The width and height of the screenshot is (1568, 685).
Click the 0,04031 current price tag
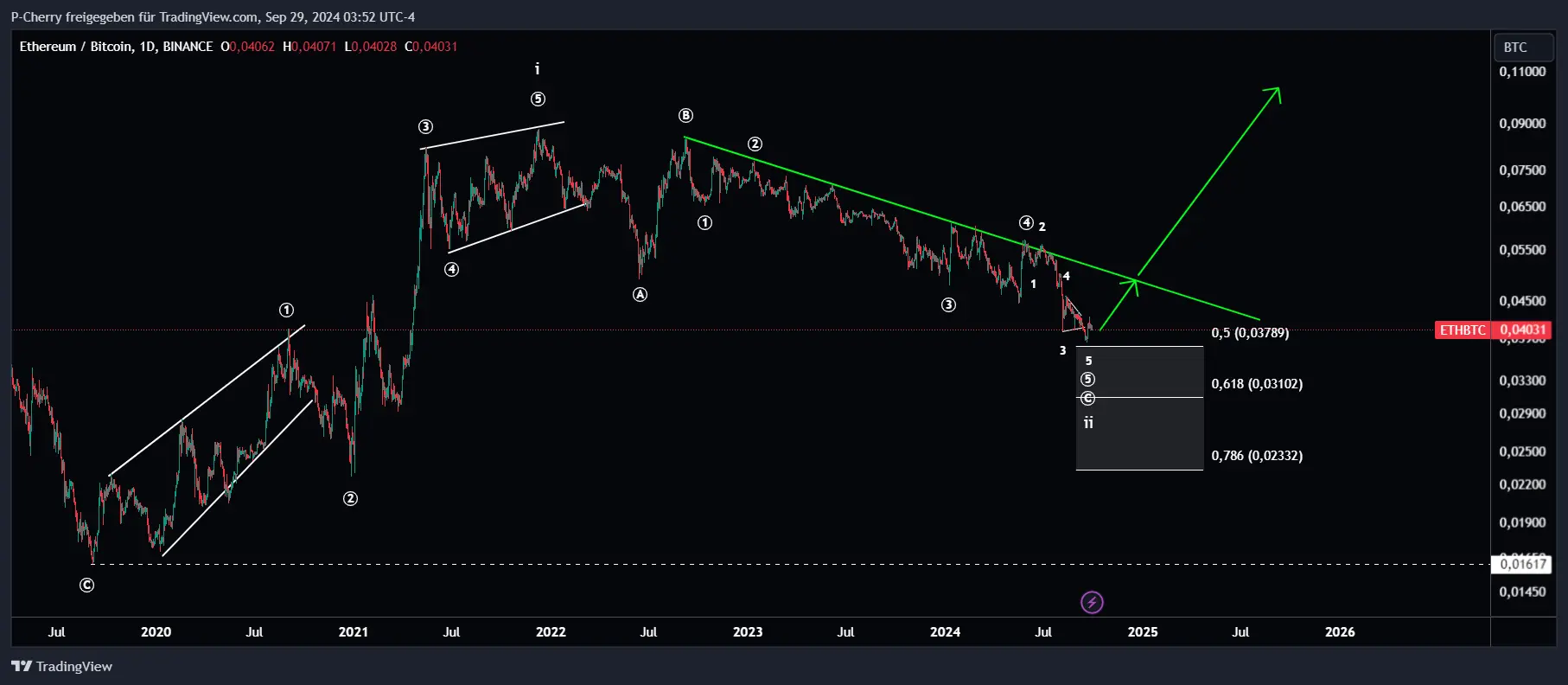1522,330
